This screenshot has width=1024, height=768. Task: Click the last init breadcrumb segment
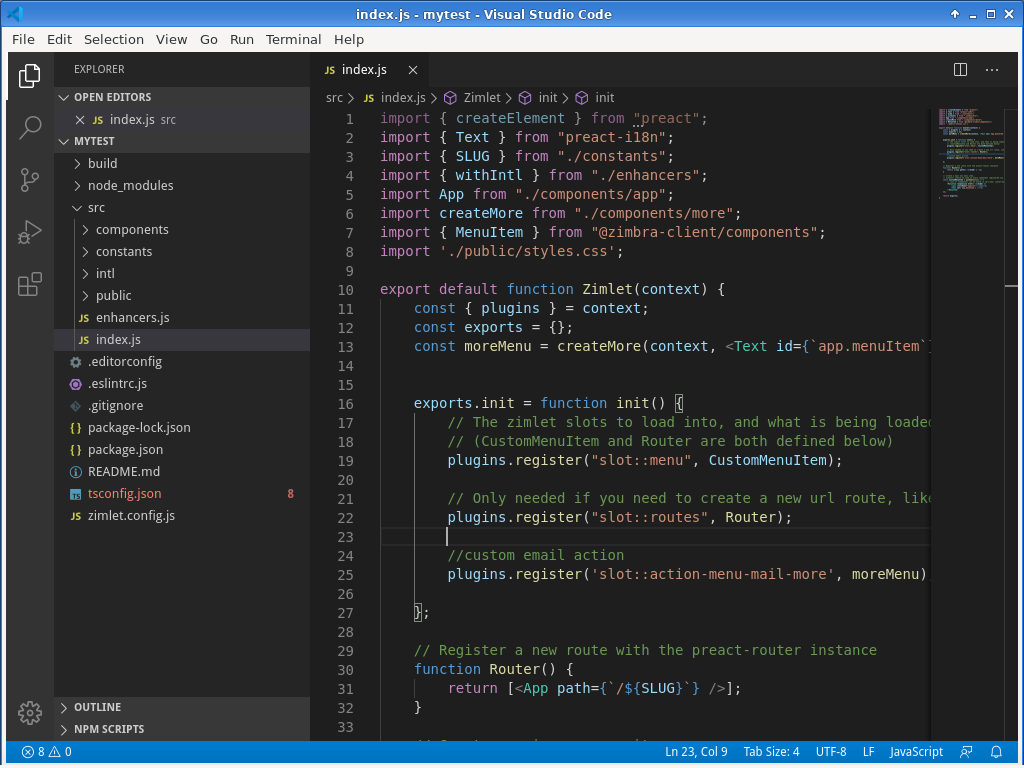(604, 98)
